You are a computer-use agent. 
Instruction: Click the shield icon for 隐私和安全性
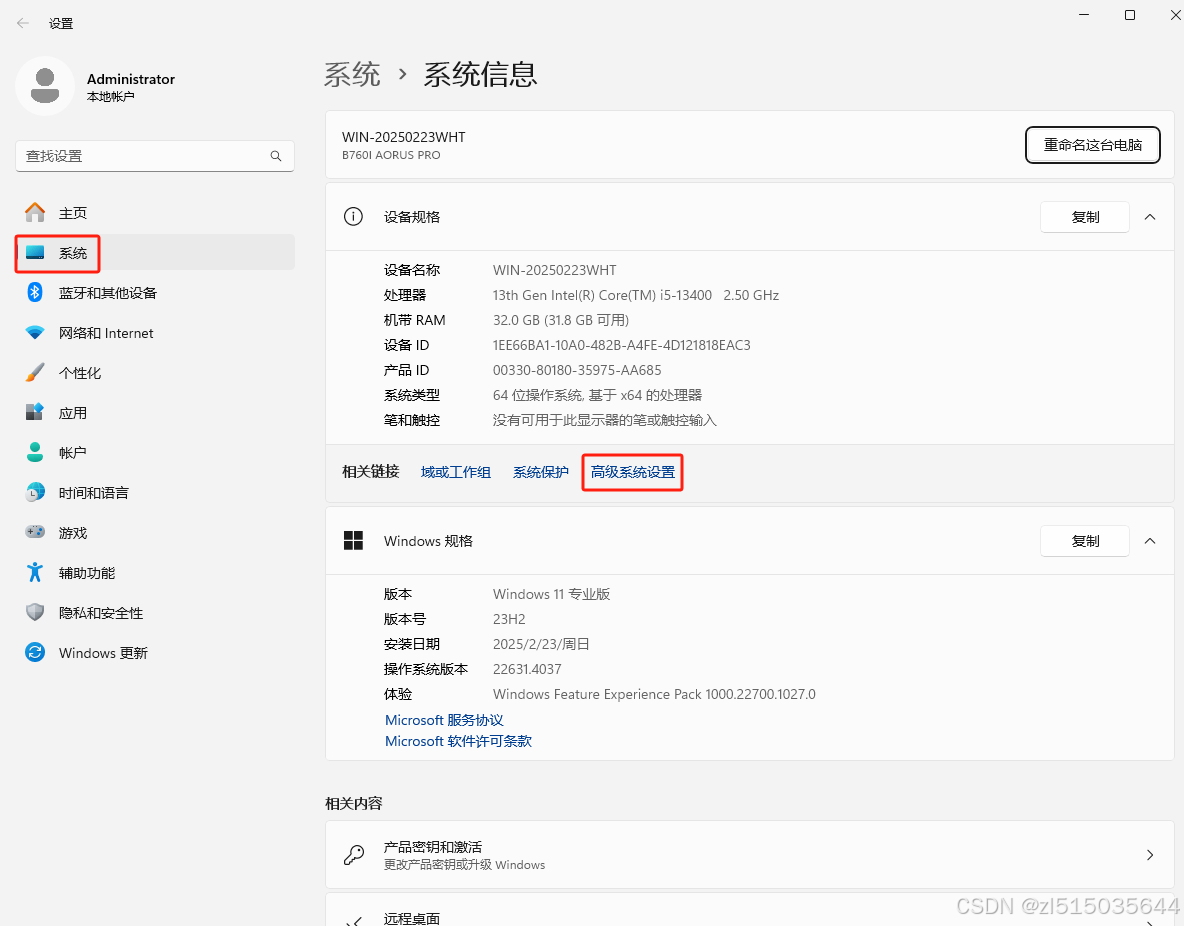coord(35,613)
